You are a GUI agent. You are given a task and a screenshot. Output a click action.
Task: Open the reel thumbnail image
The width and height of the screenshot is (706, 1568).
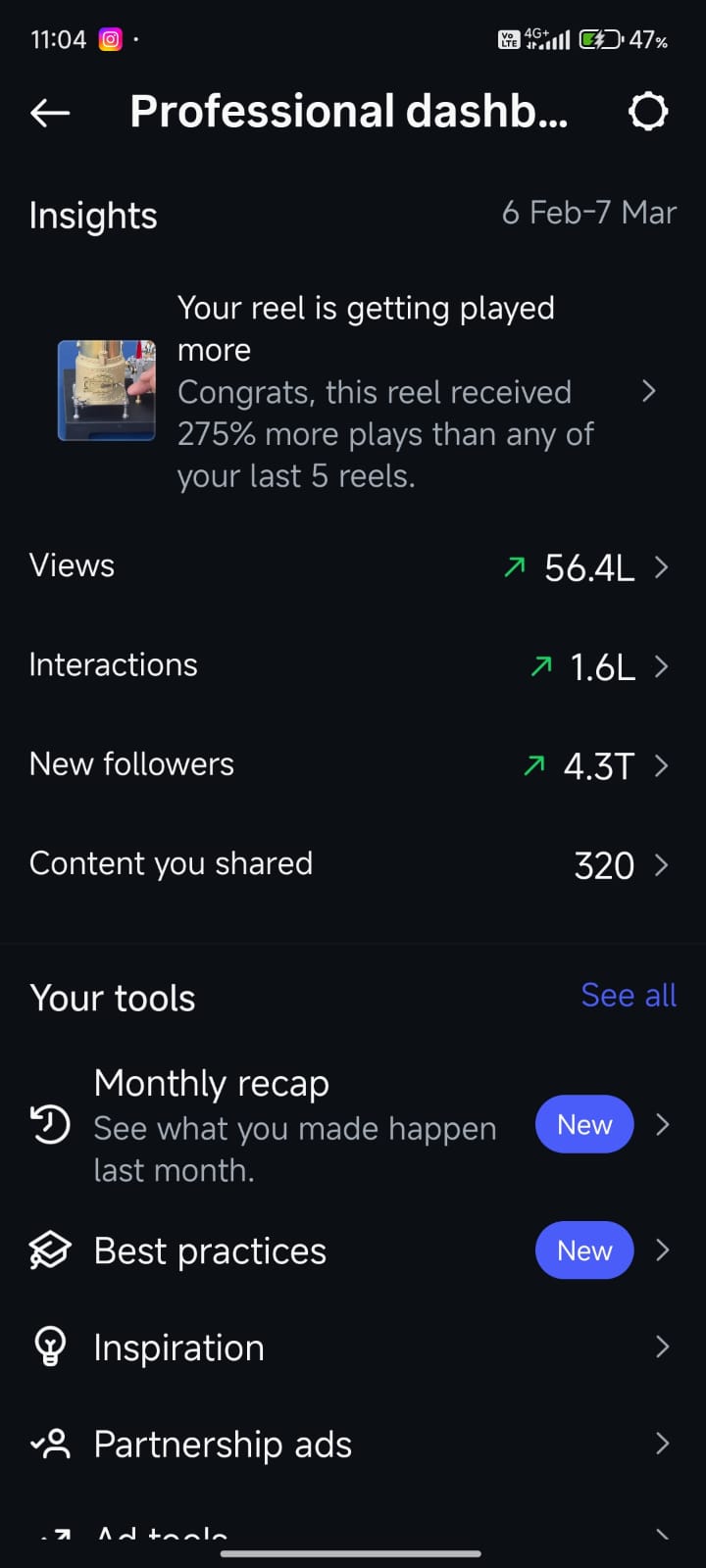point(107,390)
